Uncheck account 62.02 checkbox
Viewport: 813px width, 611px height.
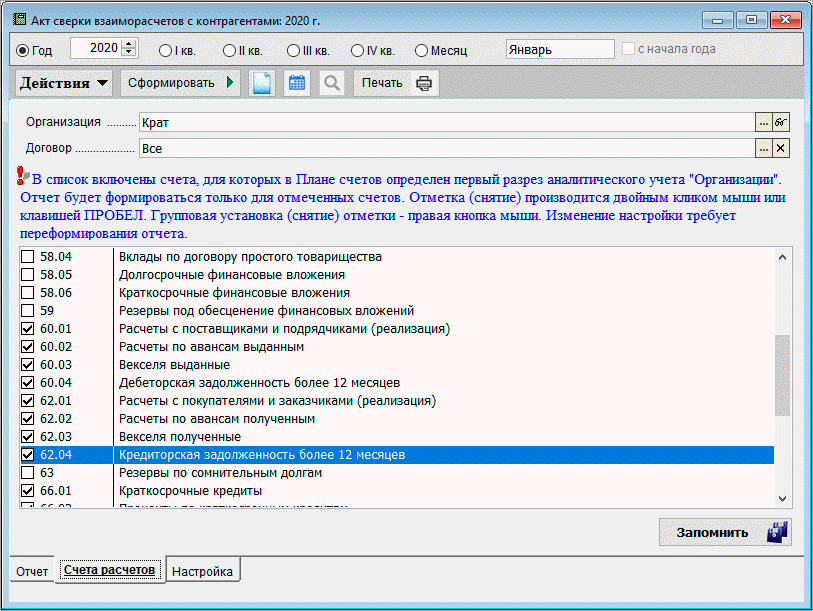pyautogui.click(x=27, y=419)
